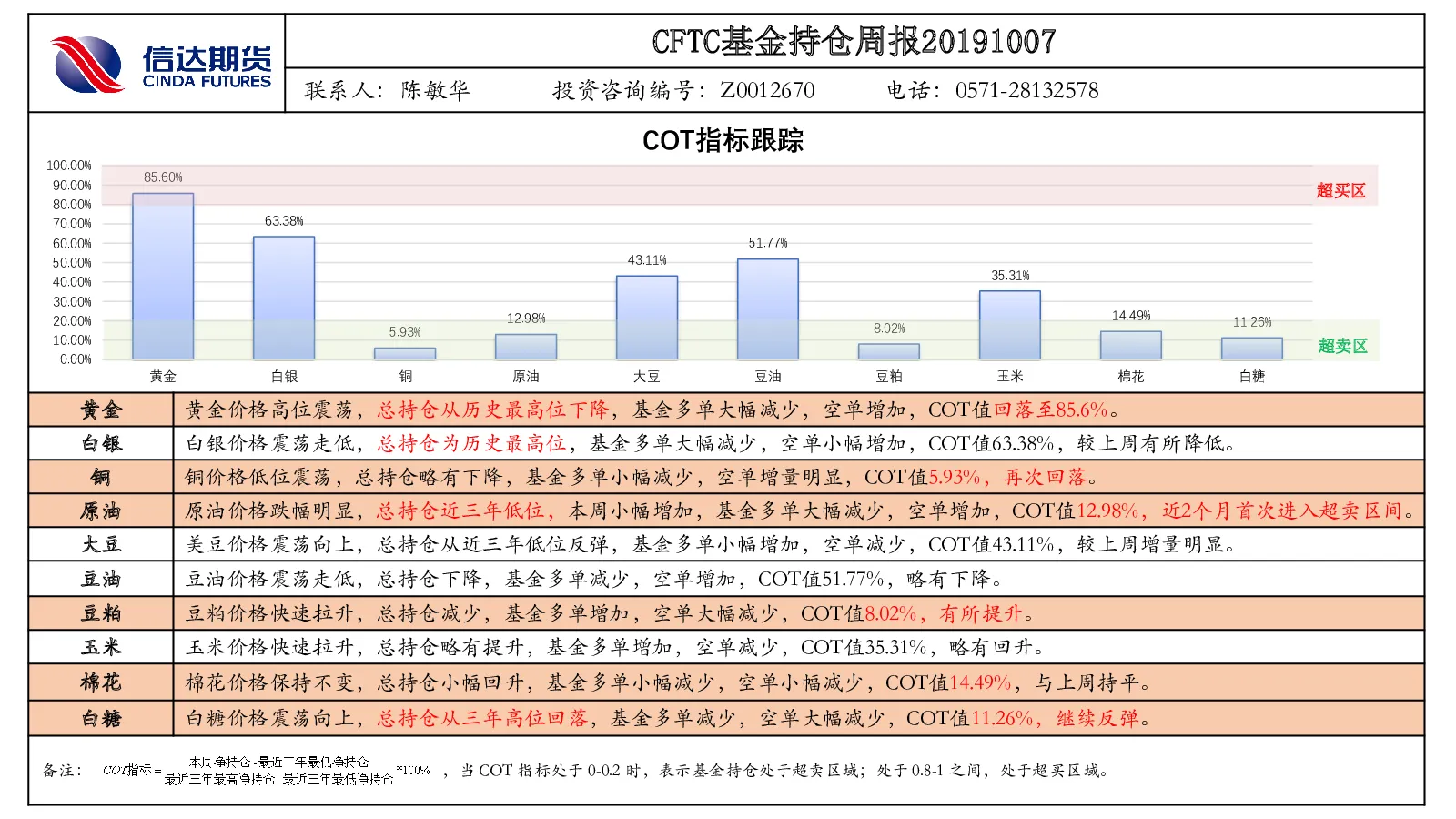
Task: Click the 原油 x-axis category label
Action: [x=526, y=377]
